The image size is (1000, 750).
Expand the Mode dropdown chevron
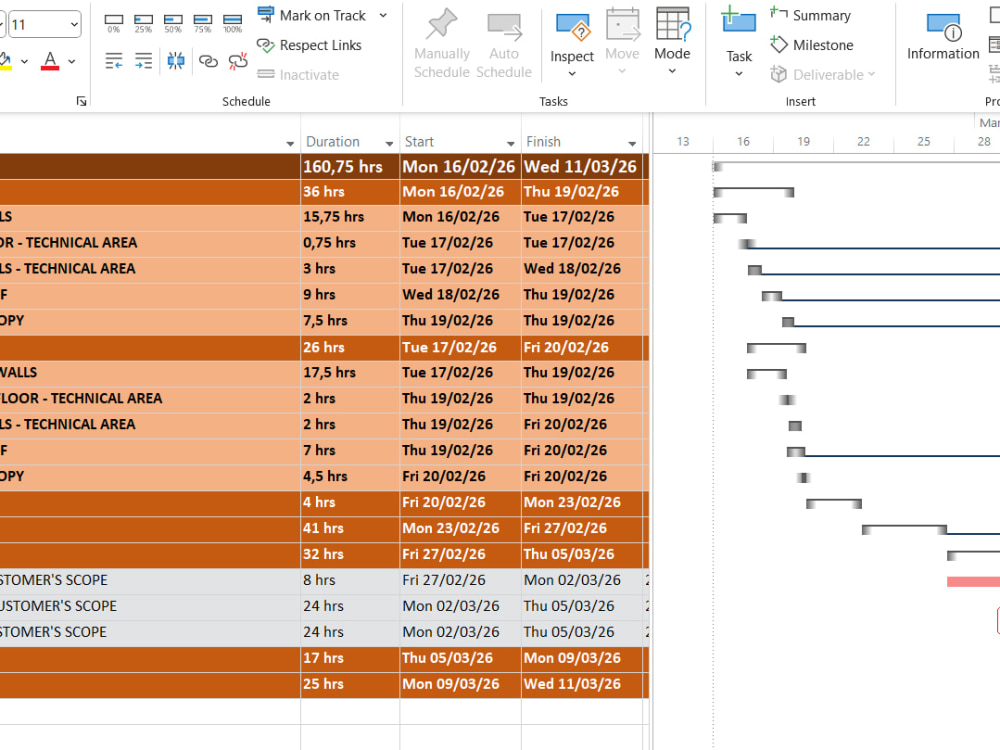pos(672,71)
